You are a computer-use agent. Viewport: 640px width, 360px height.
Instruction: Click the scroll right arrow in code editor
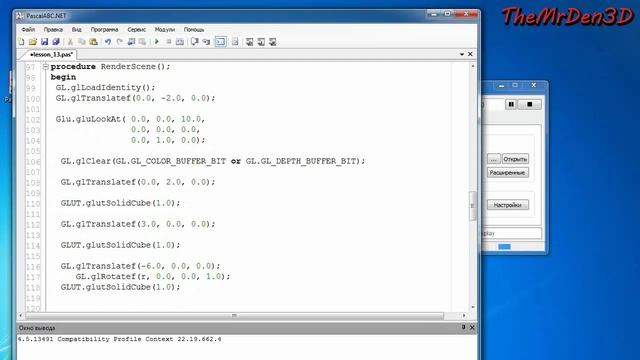464,316
